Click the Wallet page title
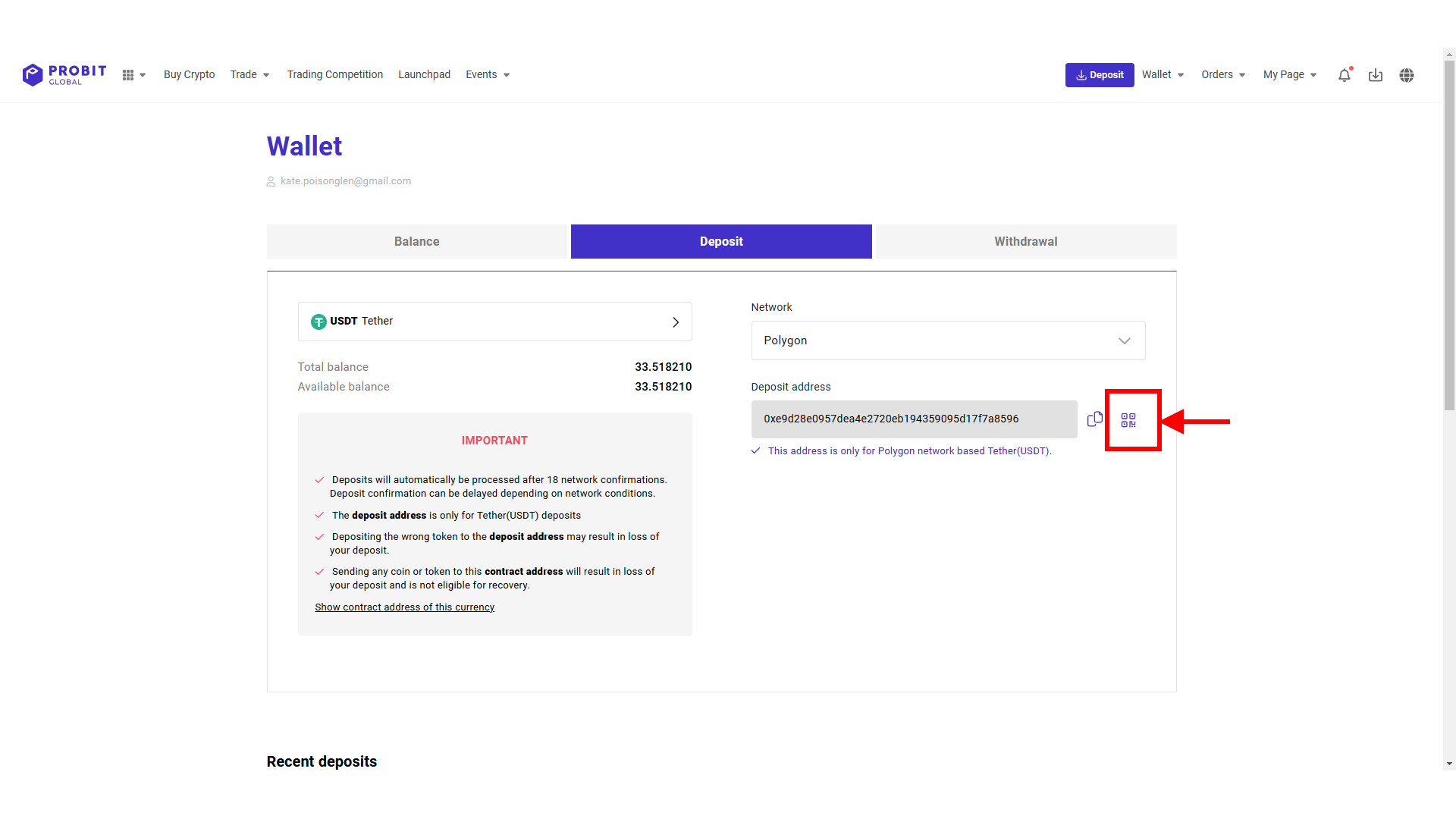The height and width of the screenshot is (819, 1456). pyautogui.click(x=304, y=146)
